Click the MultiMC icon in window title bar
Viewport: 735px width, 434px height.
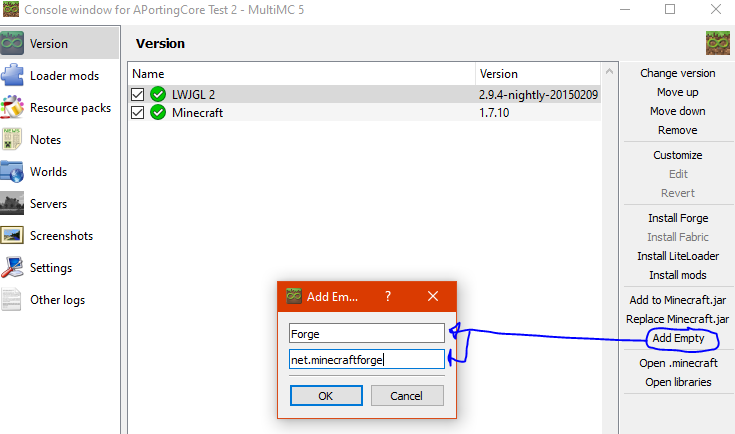11,9
